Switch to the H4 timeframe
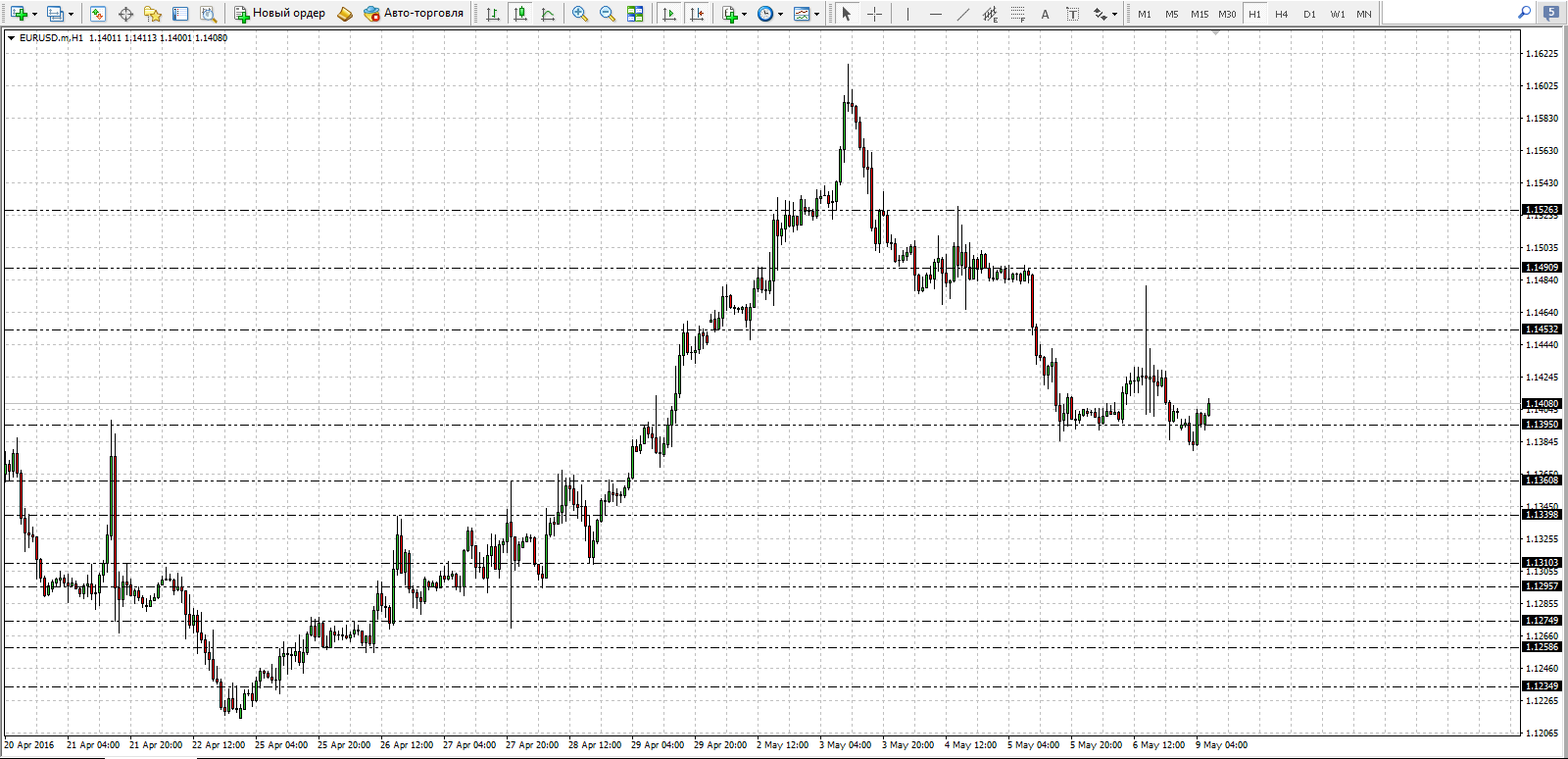Image resolution: width=1568 pixels, height=759 pixels. coord(1282,14)
